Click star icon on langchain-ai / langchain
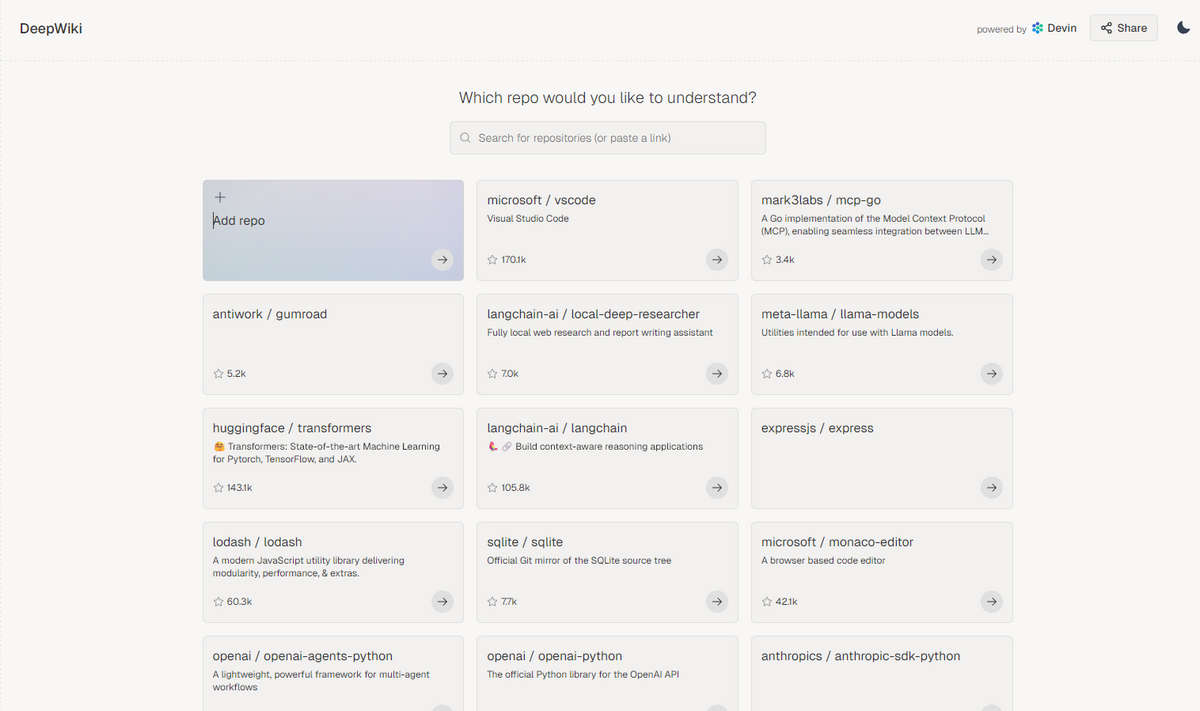Screen dimensions: 1200x711 pyautogui.click(x=492, y=488)
